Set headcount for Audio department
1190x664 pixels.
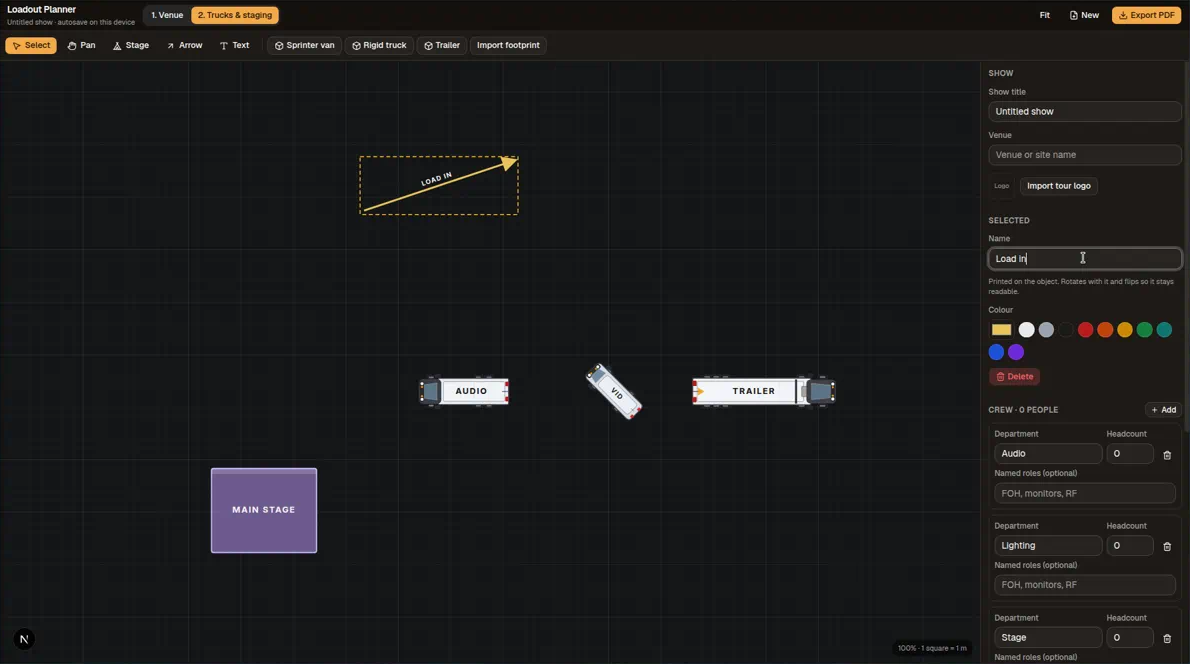1129,454
